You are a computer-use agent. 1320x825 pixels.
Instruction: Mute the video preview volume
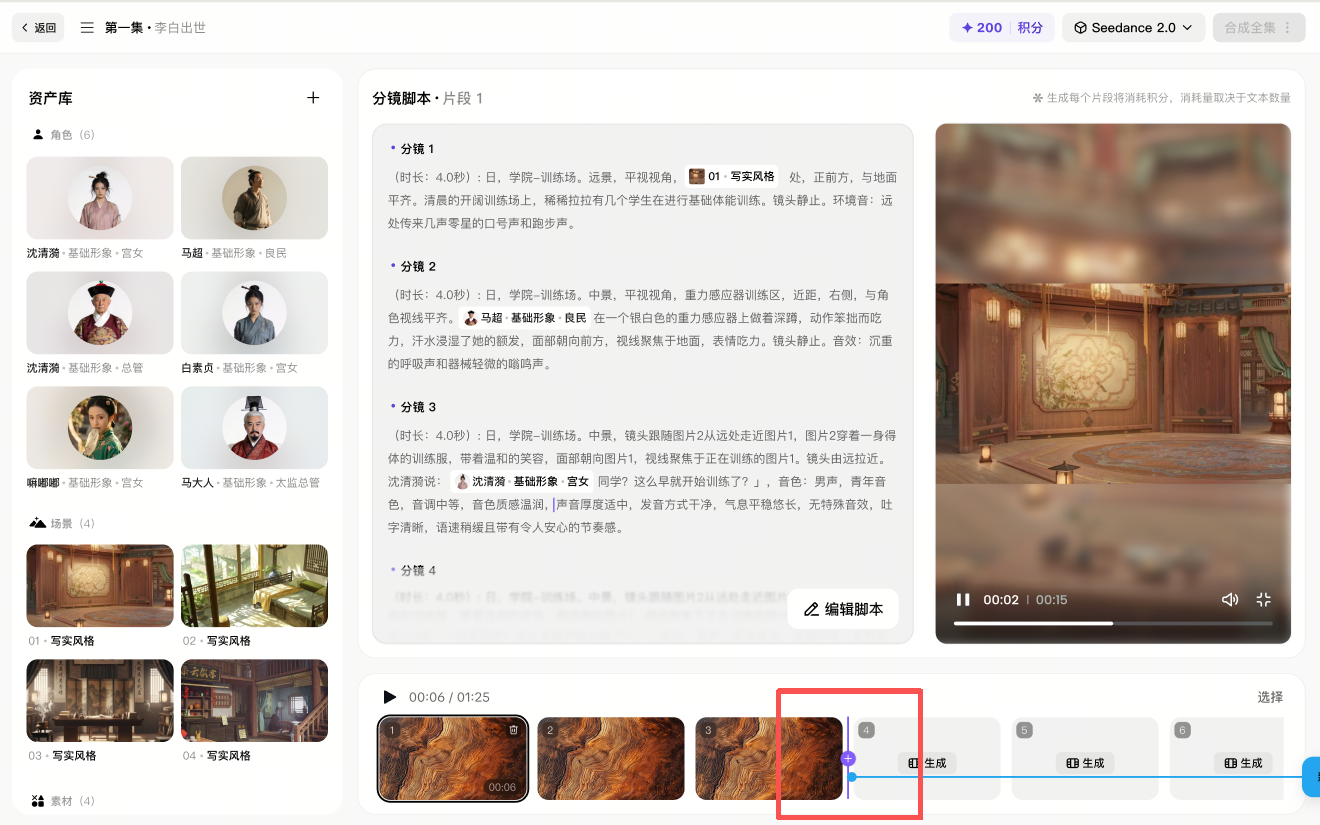click(1230, 600)
